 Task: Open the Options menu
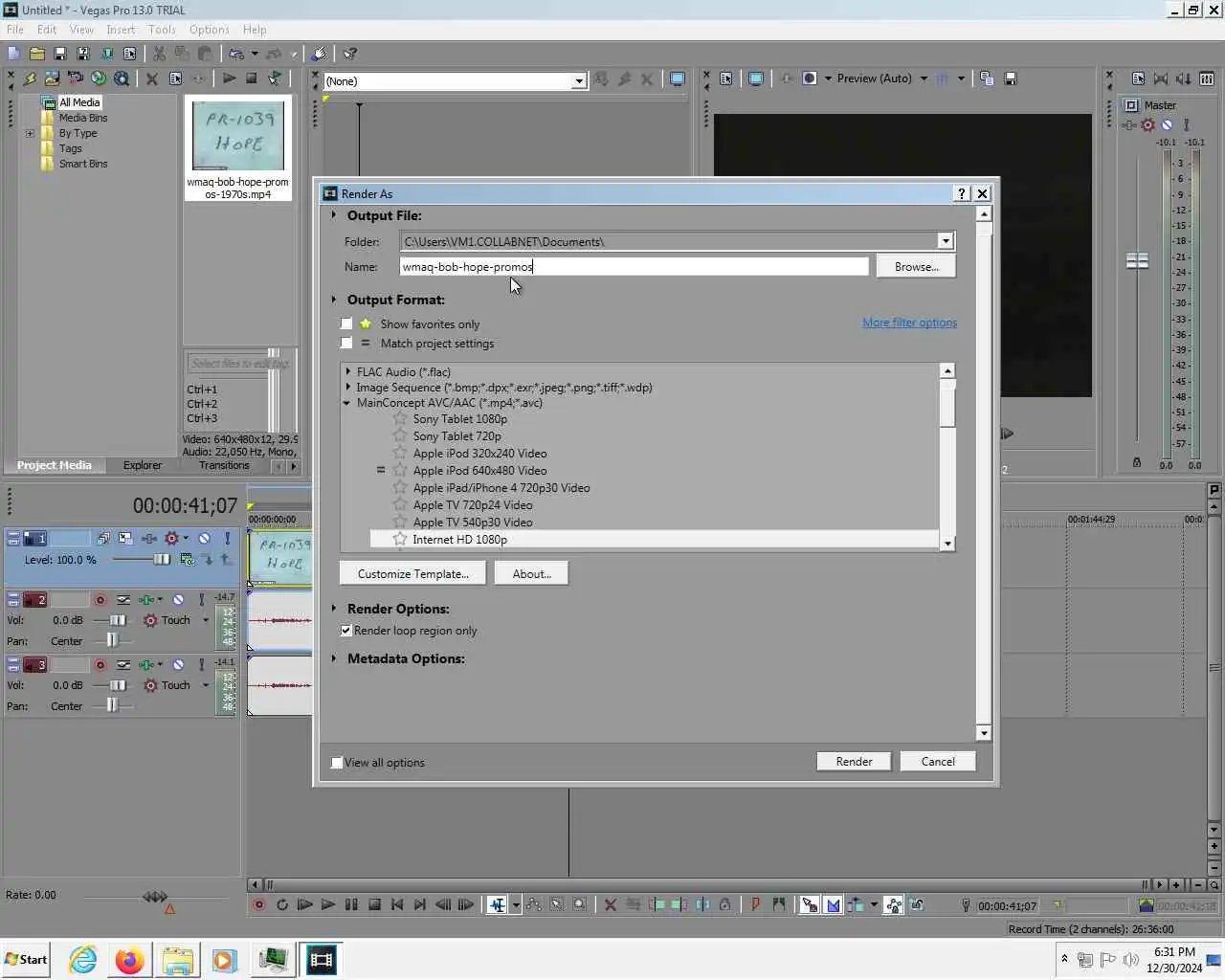click(209, 30)
